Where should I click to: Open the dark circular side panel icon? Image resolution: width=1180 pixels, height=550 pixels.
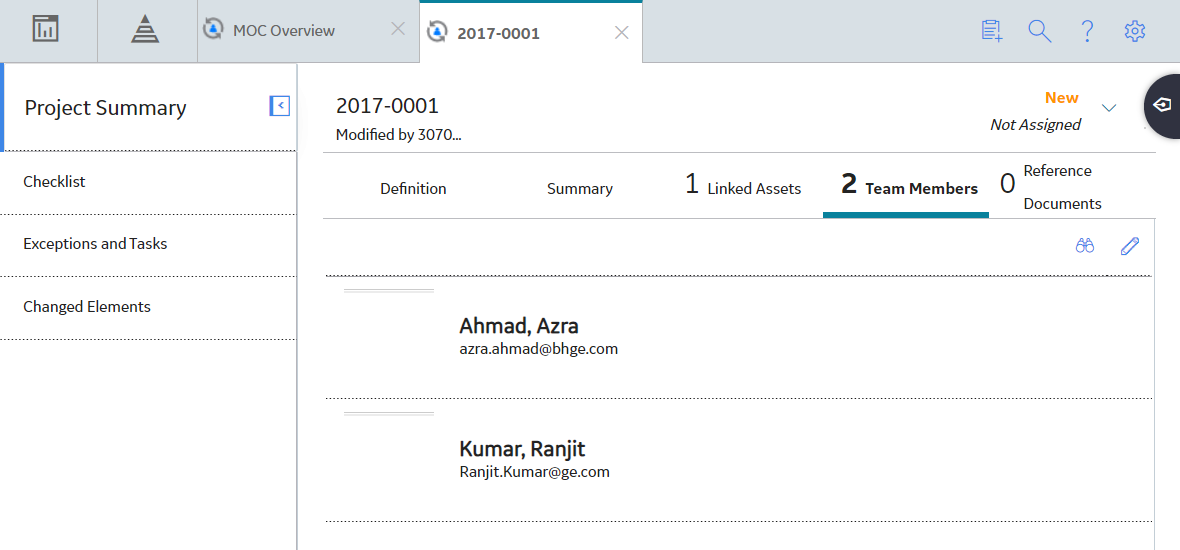tap(1162, 105)
